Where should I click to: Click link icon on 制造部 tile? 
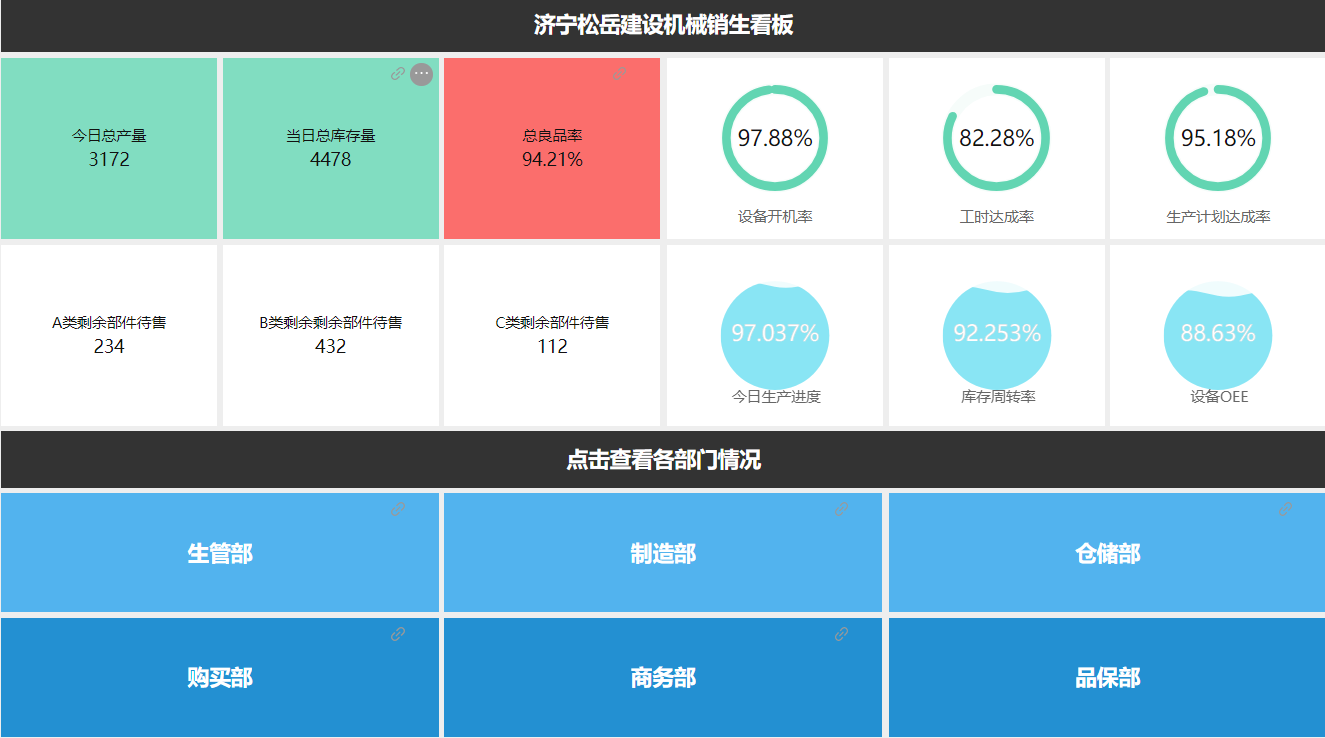tap(842, 509)
